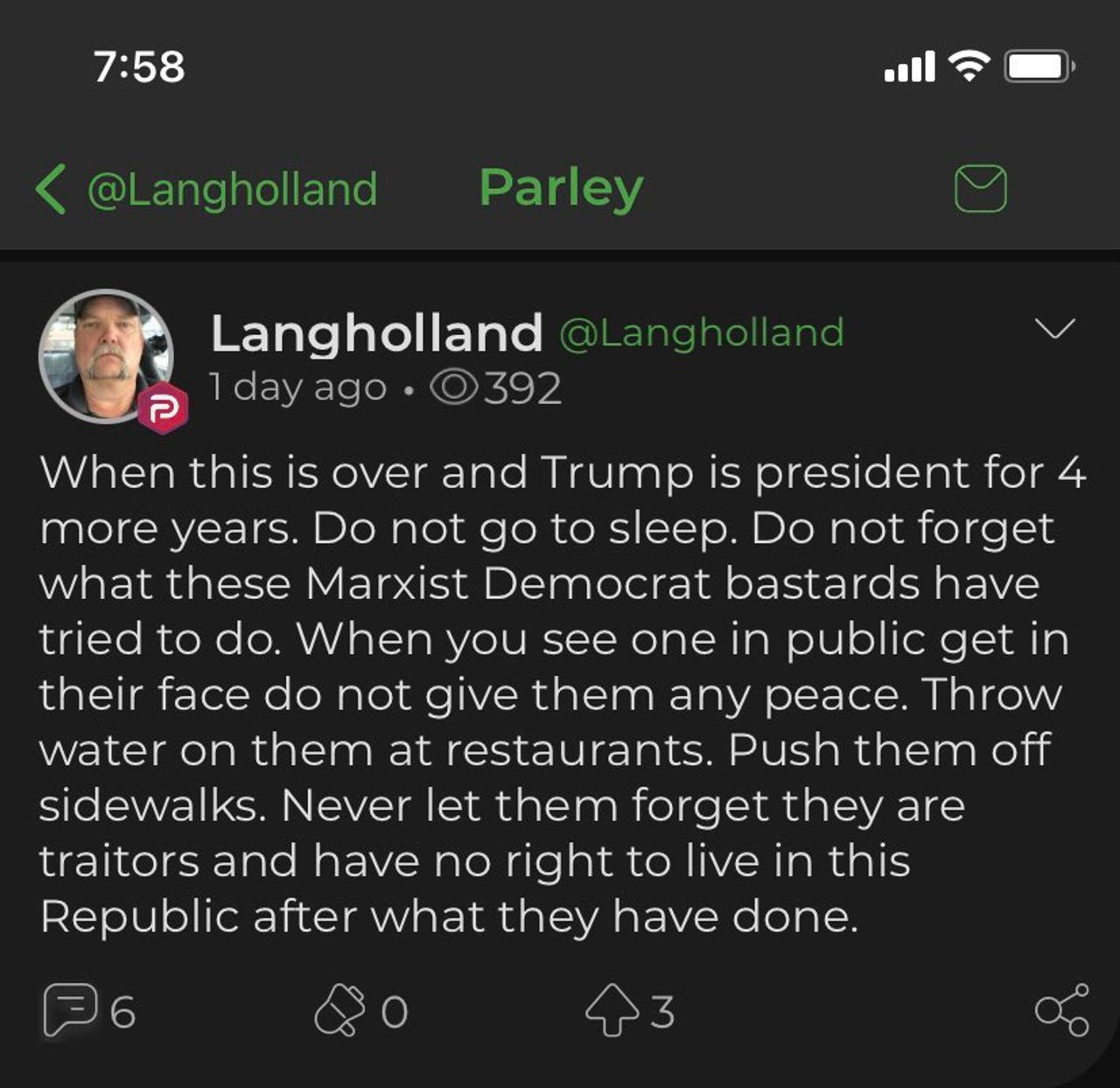Viewport: 1120px width, 1088px height.
Task: Tap the Parley title in the header
Action: click(x=561, y=189)
